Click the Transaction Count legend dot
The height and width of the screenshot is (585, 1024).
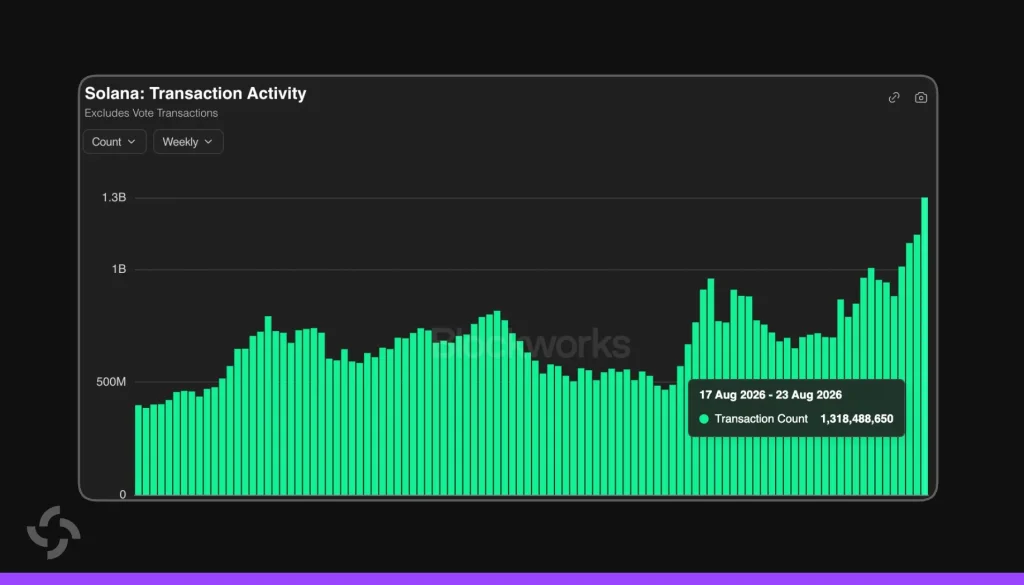tap(704, 419)
